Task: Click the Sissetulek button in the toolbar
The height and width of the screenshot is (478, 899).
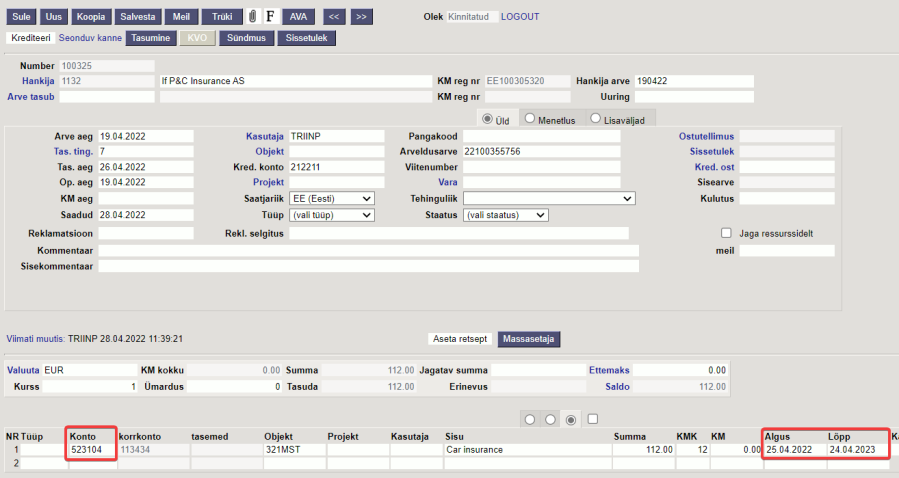Action: [x=307, y=38]
